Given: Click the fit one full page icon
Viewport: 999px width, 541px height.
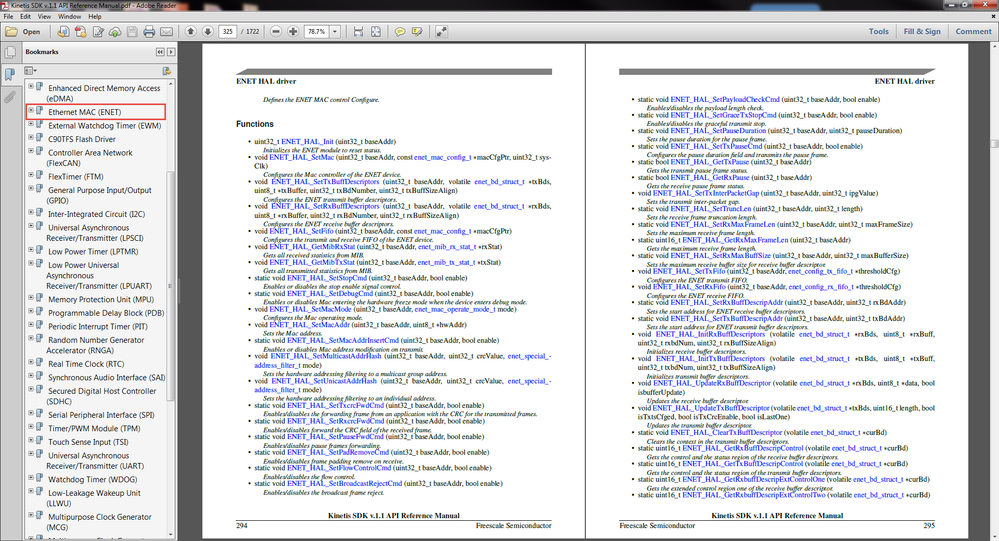Looking at the screenshot, I should pos(376,31).
